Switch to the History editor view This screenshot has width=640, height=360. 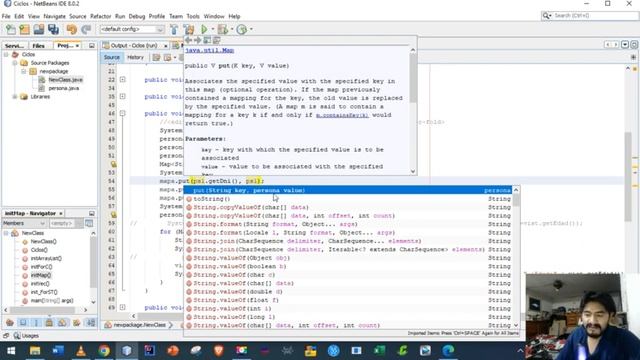pyautogui.click(x=135, y=58)
